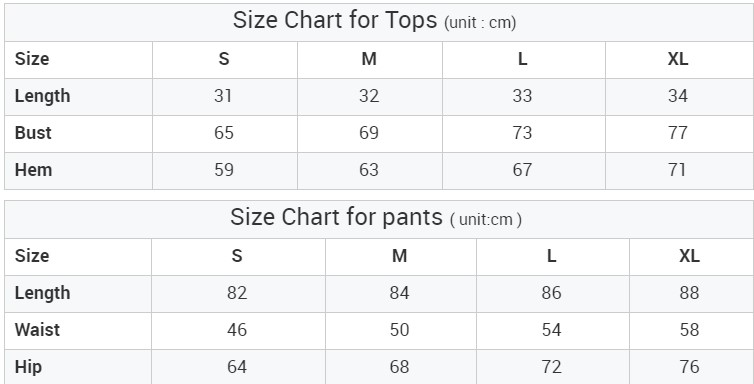754x384 pixels.
Task: Click the Hem value 71 for XL
Action: coord(677,170)
